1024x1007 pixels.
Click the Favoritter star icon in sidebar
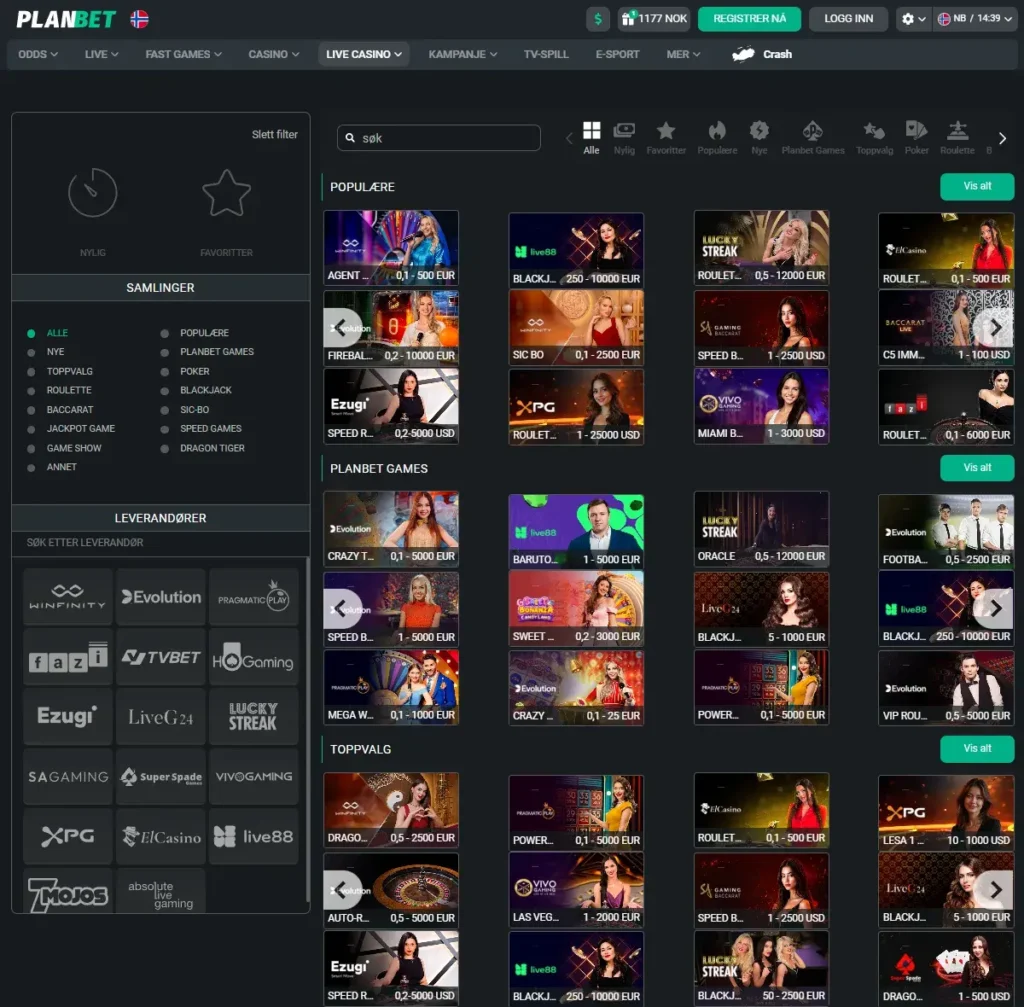pos(227,193)
